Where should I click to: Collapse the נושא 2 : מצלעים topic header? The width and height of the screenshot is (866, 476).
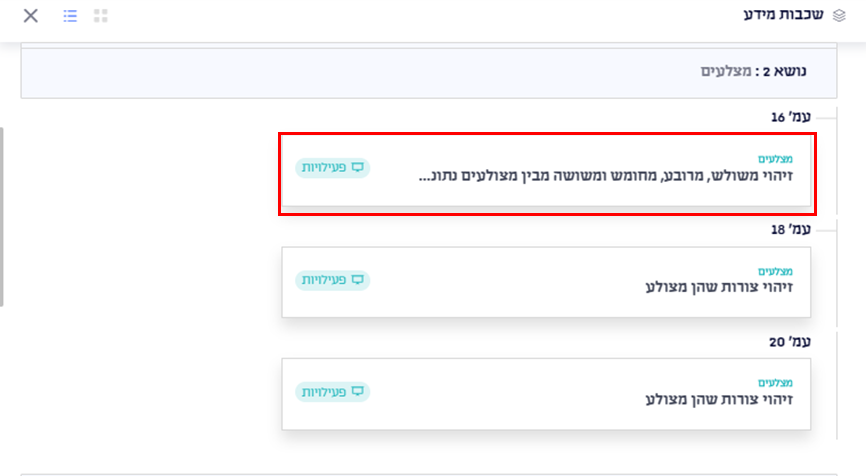pyautogui.click(x=754, y=72)
